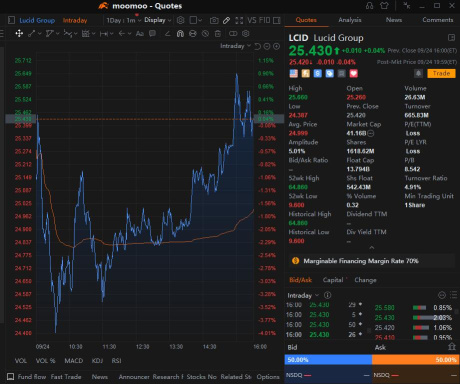Expand the Display dropdown menu

pyautogui.click(x=158, y=20)
